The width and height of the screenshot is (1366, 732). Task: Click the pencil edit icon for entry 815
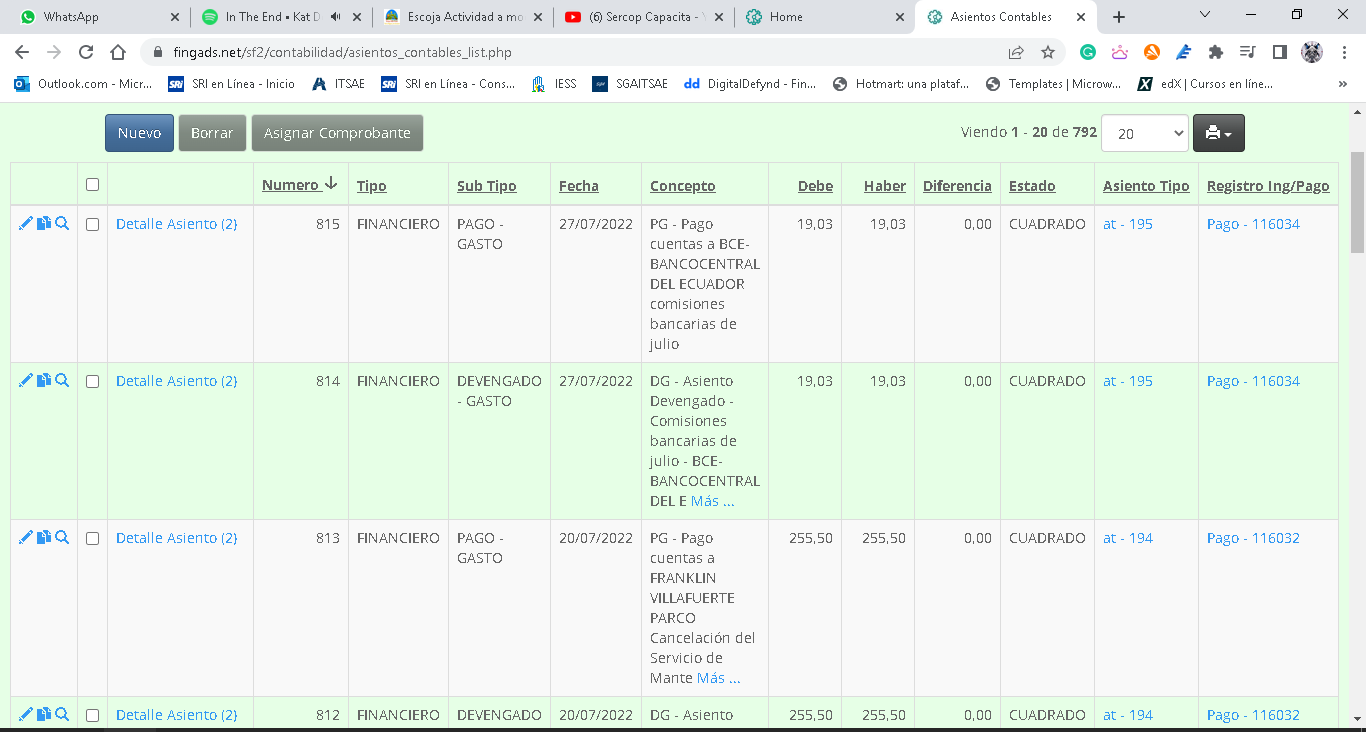(x=26, y=224)
